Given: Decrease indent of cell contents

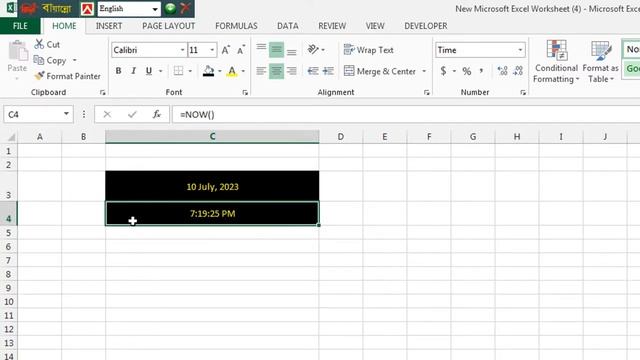Looking at the screenshot, I should pyautogui.click(x=313, y=71).
